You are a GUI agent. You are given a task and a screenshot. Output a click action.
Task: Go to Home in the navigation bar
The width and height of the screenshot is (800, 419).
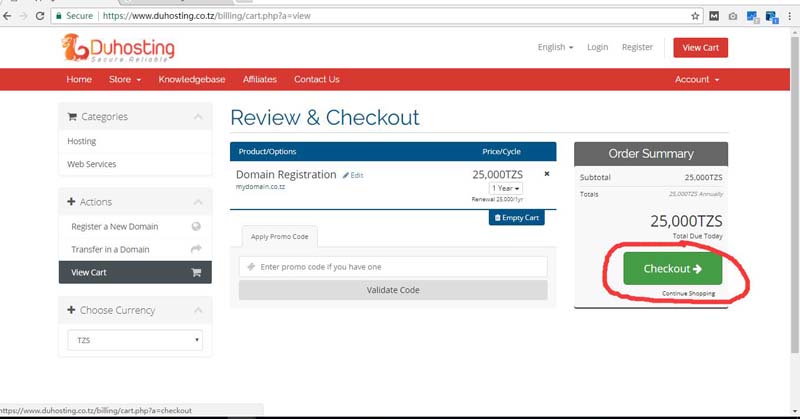coord(79,80)
